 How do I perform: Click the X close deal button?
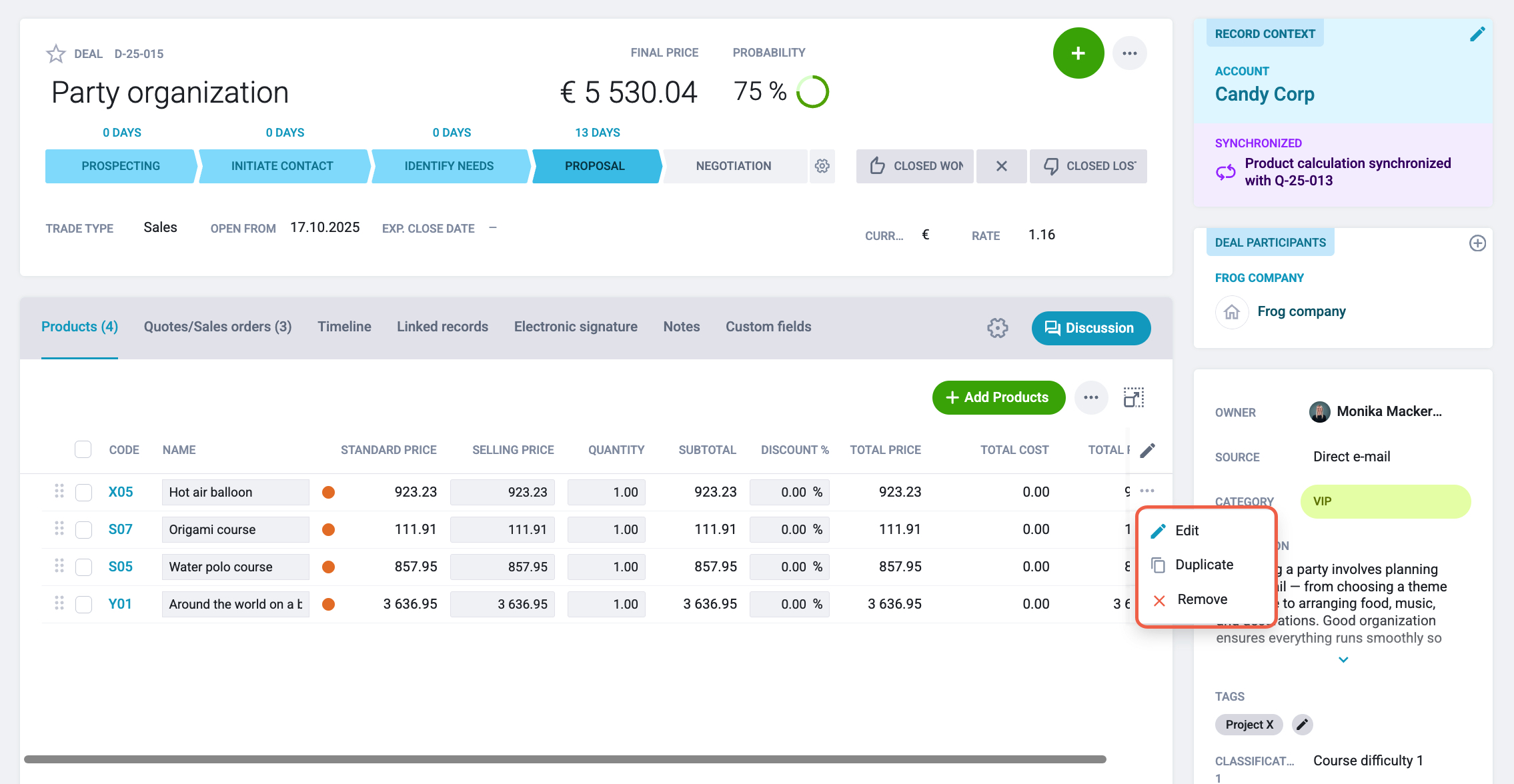click(x=1002, y=166)
